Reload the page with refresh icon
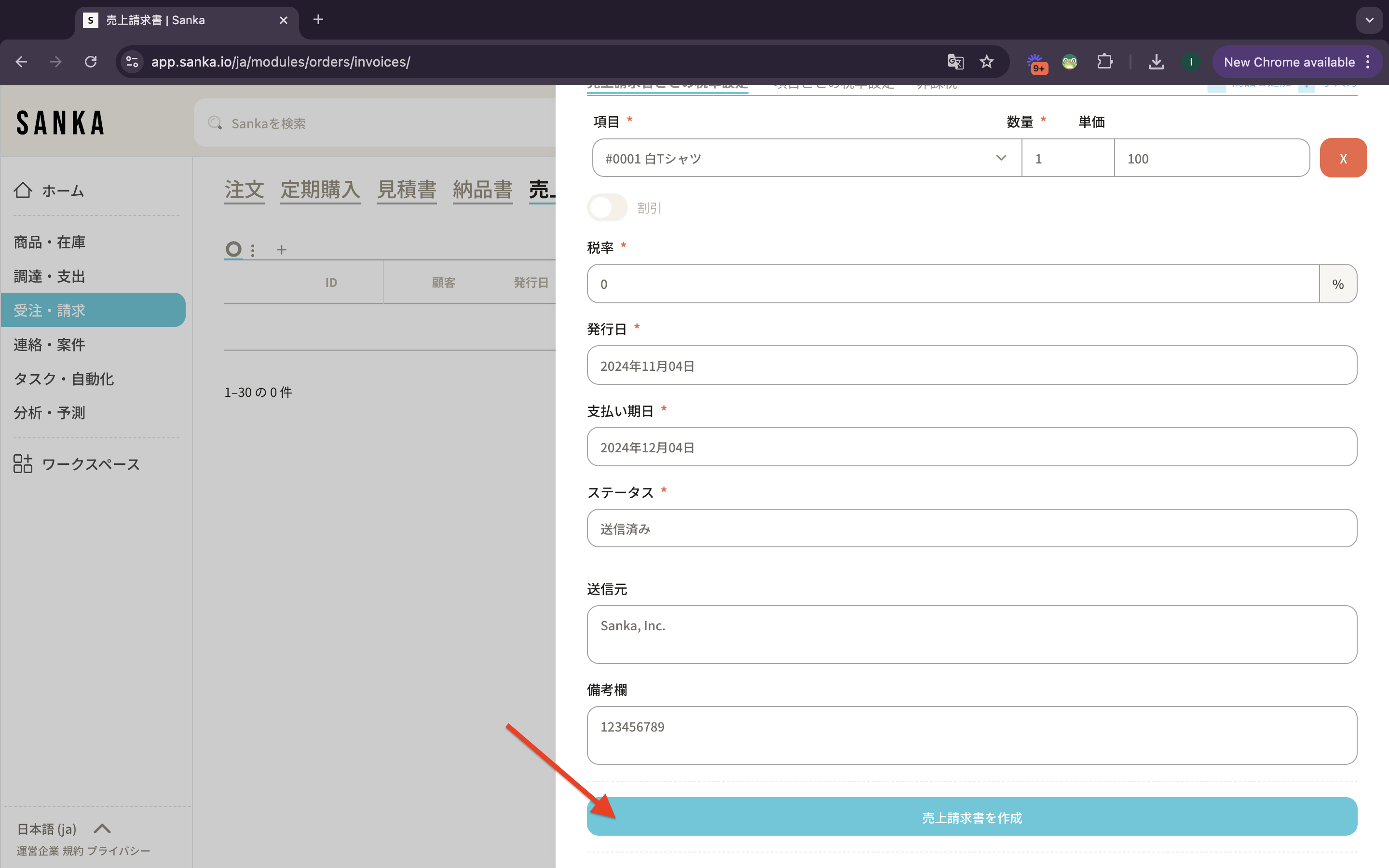1389x868 pixels. pyautogui.click(x=91, y=61)
